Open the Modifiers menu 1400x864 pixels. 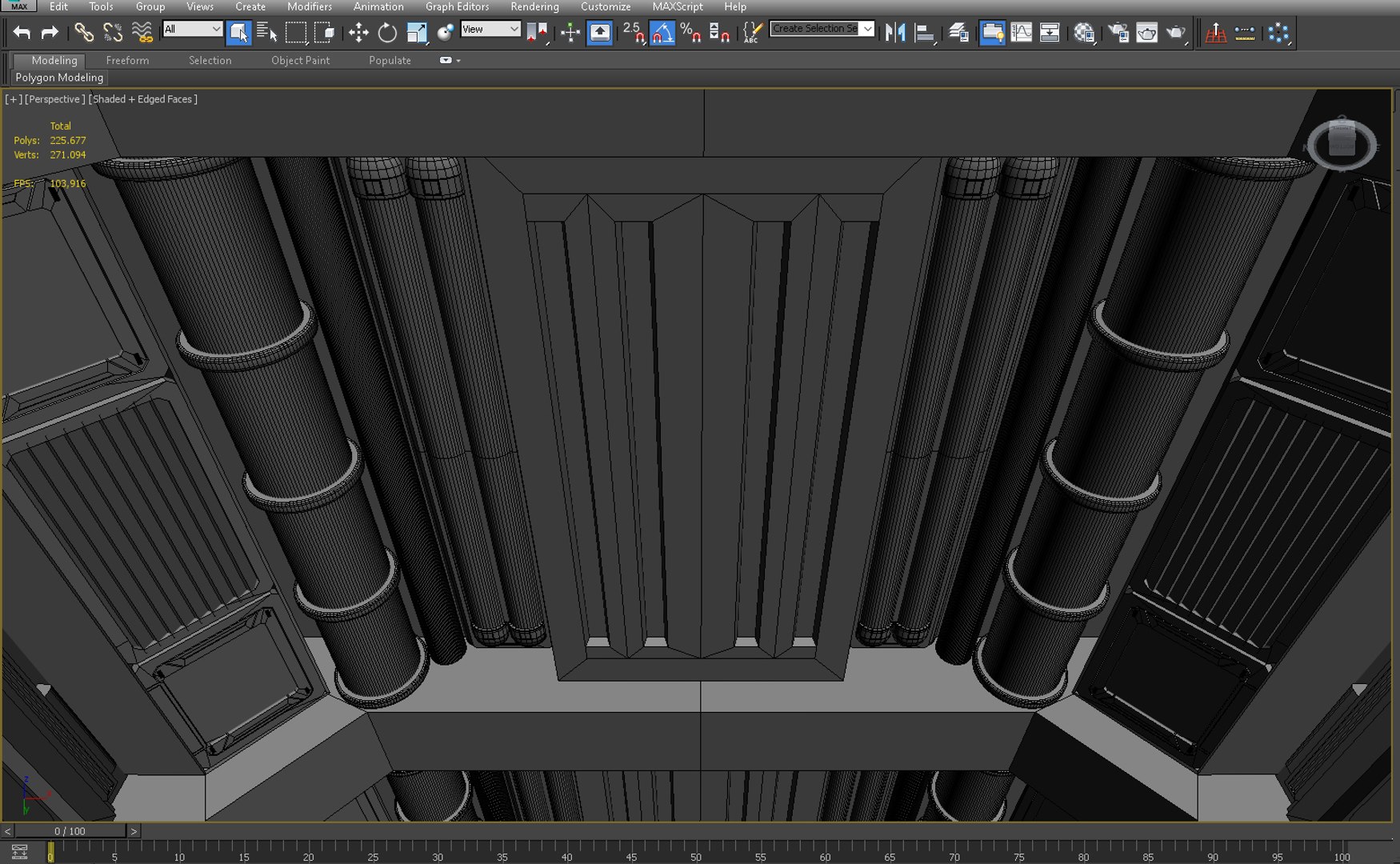(x=309, y=6)
